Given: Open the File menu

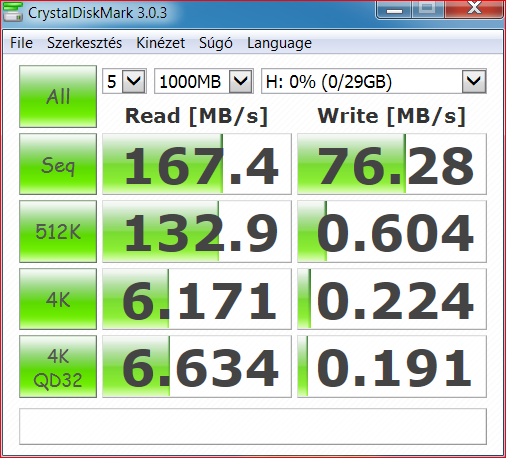Looking at the screenshot, I should [x=21, y=43].
